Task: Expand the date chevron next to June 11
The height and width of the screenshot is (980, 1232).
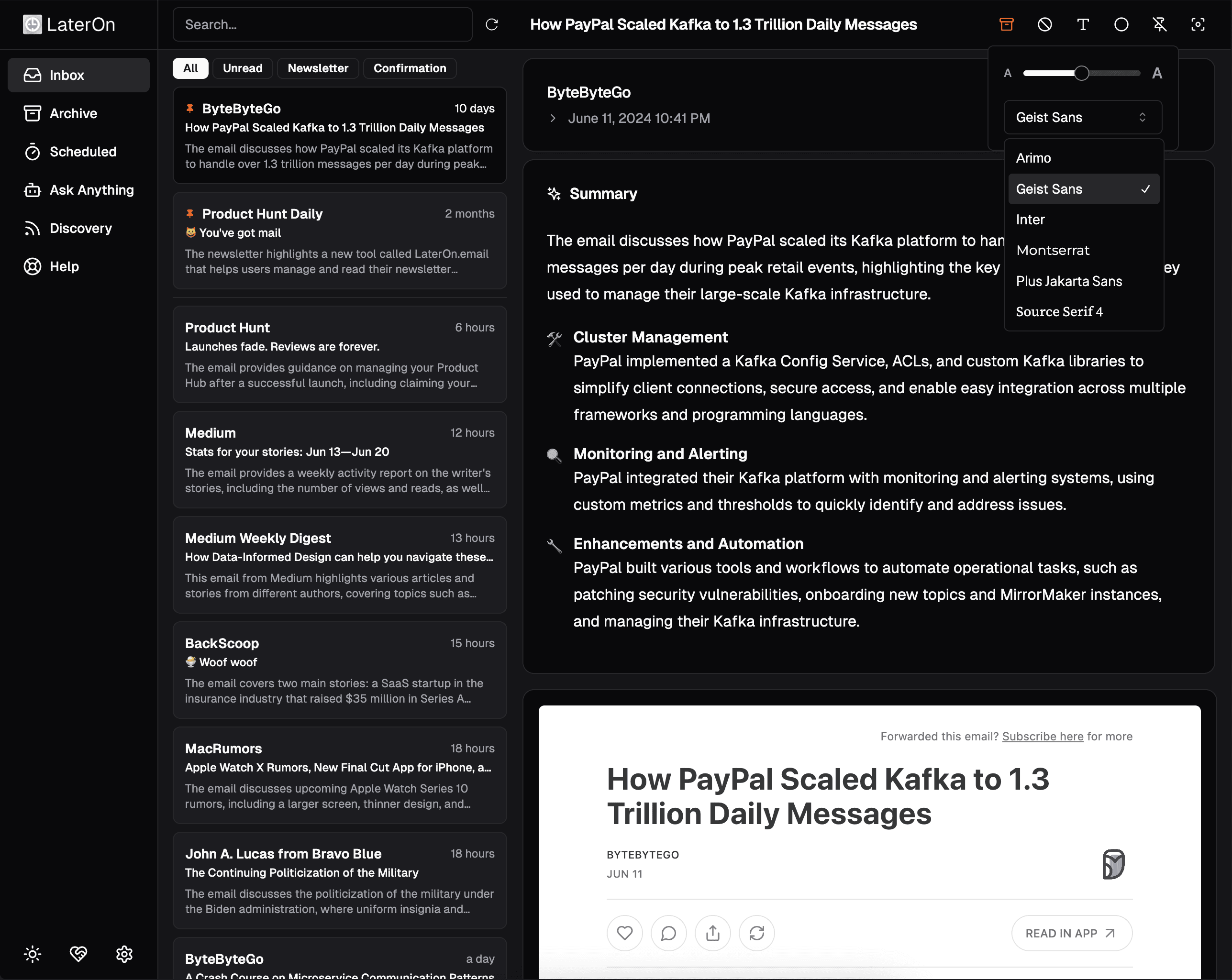Action: [553, 118]
